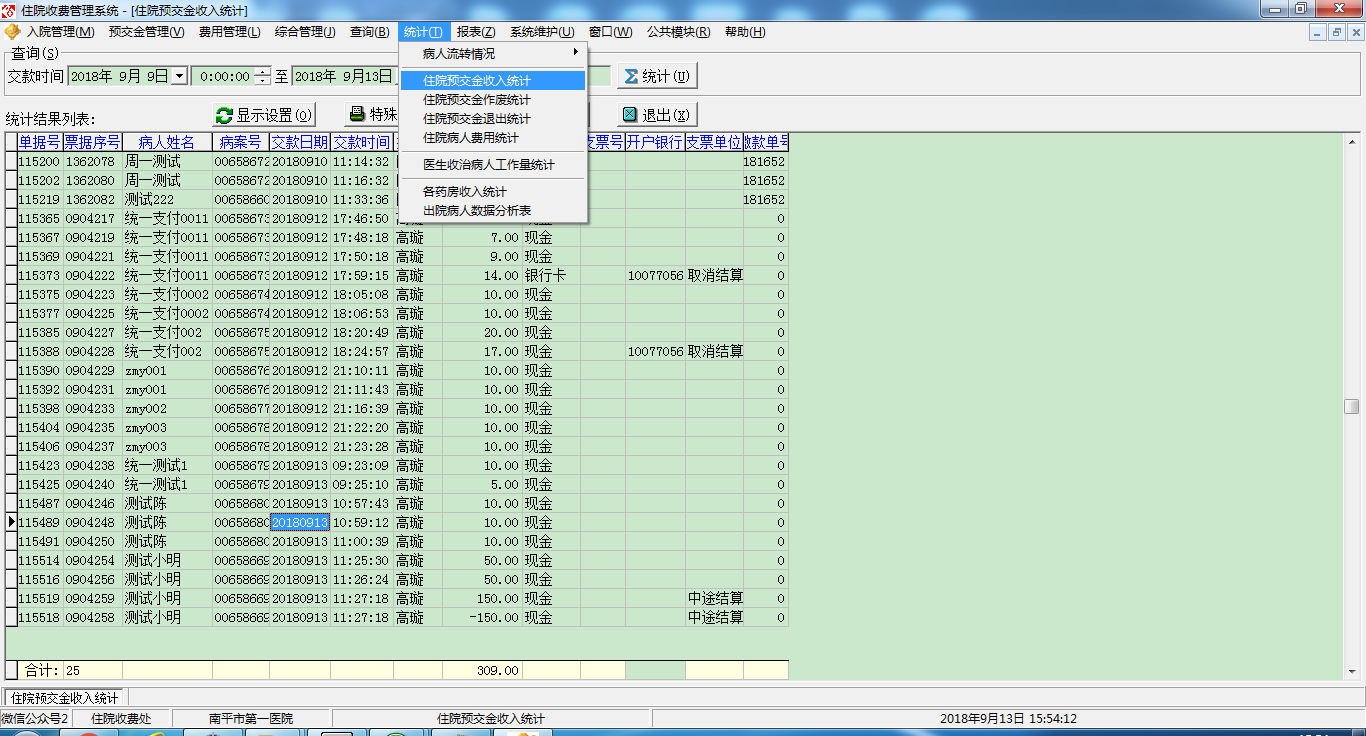This screenshot has width=1366, height=736.
Task: Click the 统计(U) button with sigma icon
Action: tap(657, 76)
